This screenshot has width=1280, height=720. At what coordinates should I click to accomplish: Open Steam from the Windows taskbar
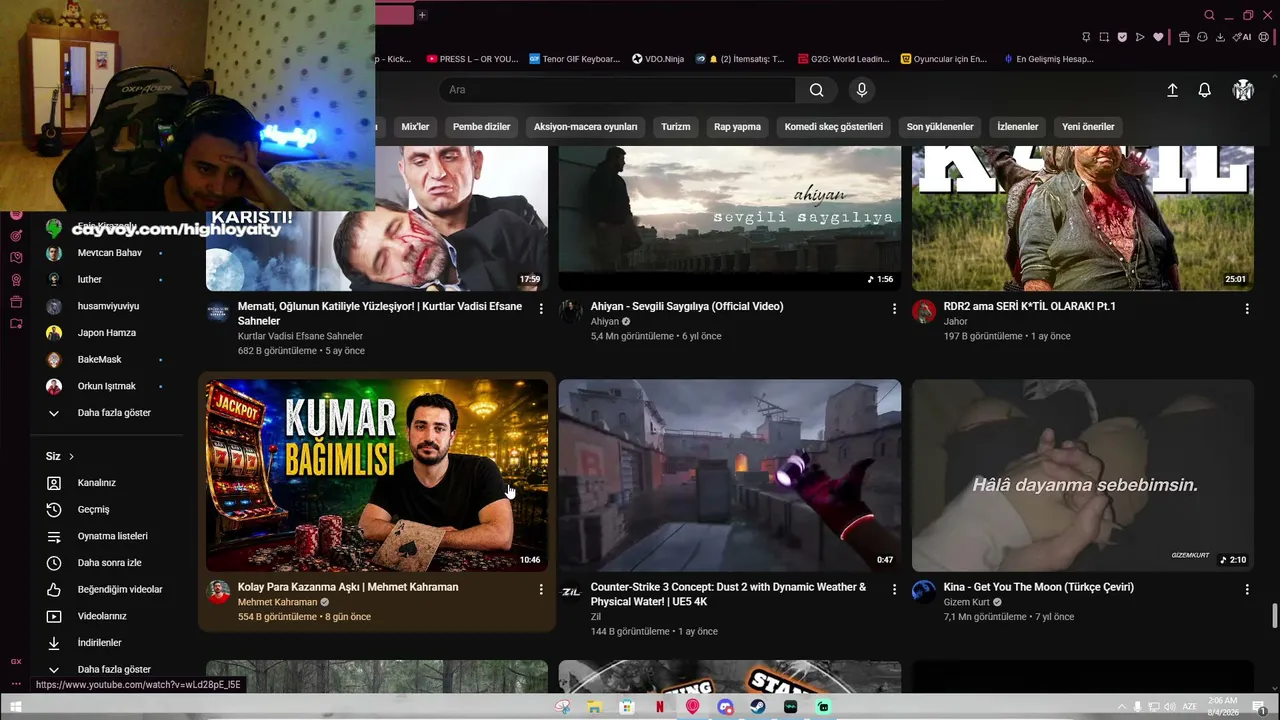point(758,707)
